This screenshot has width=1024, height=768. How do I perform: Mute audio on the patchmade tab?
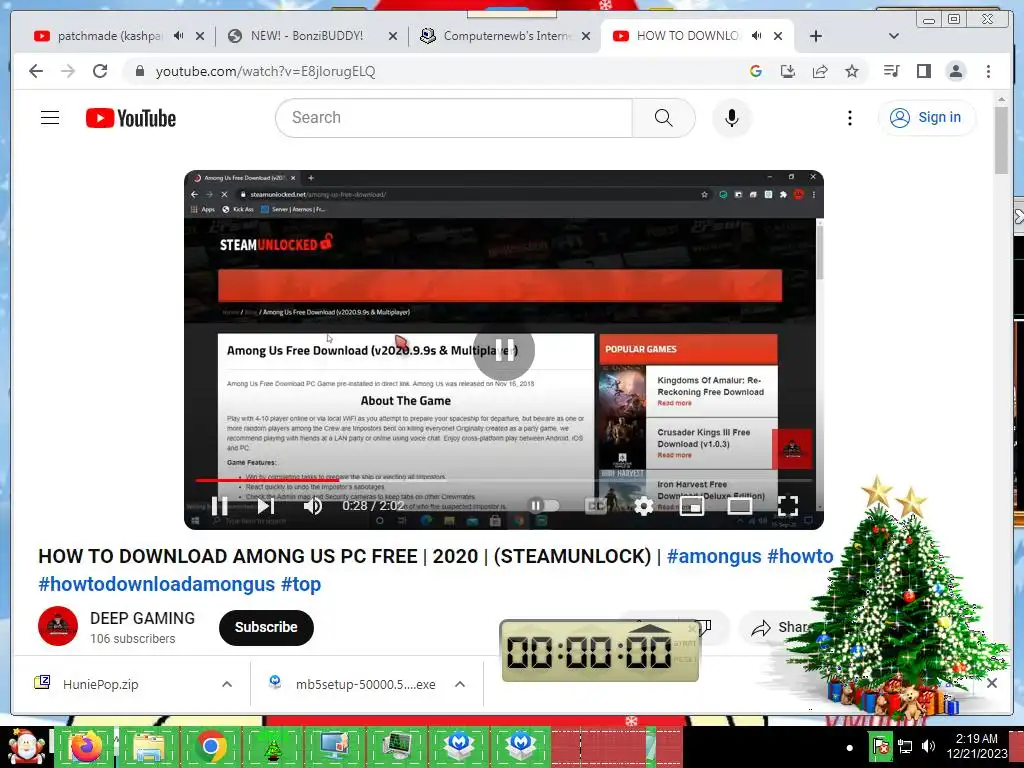(x=179, y=36)
